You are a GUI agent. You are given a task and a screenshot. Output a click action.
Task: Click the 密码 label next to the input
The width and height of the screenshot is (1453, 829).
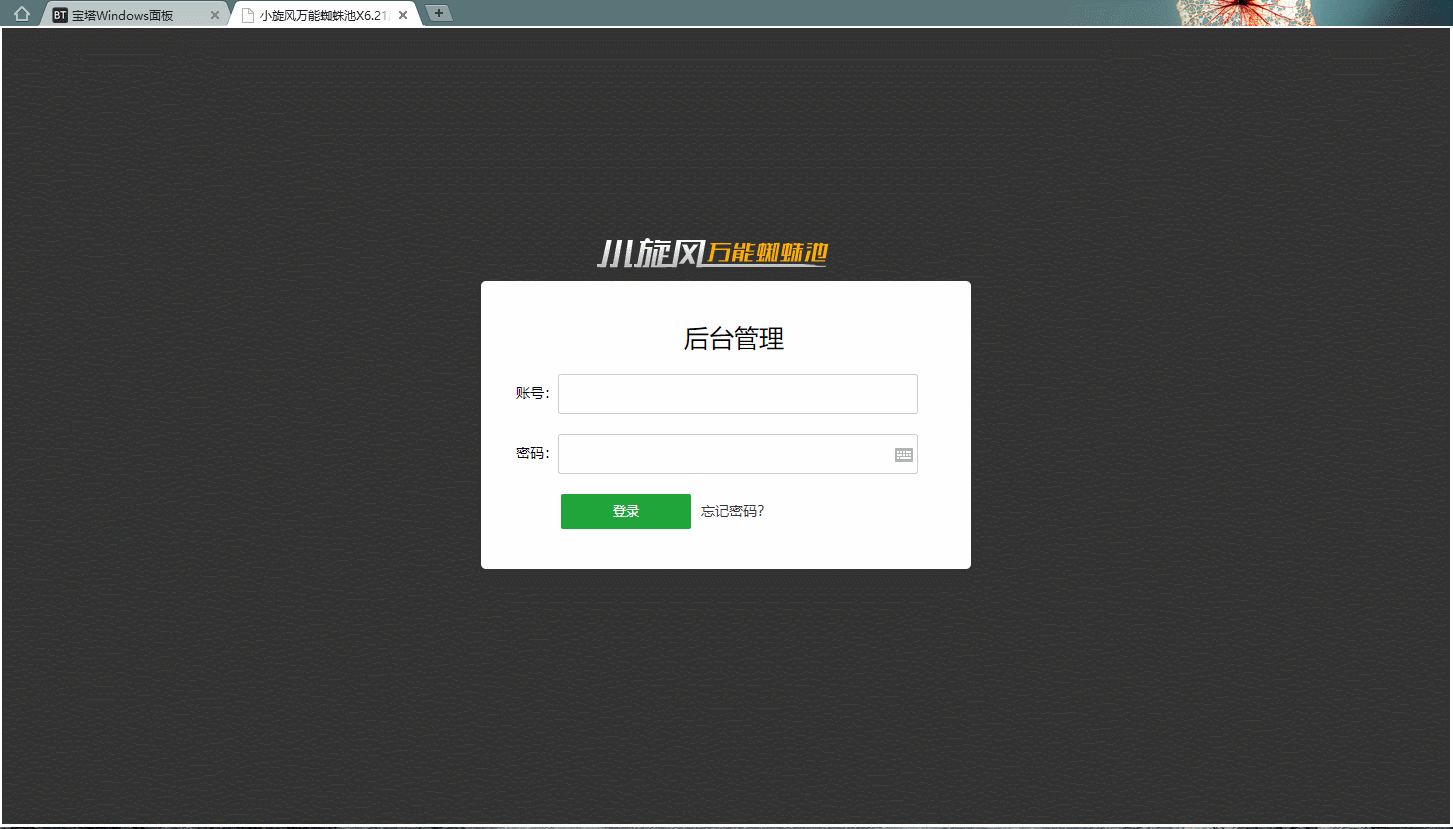(x=532, y=452)
